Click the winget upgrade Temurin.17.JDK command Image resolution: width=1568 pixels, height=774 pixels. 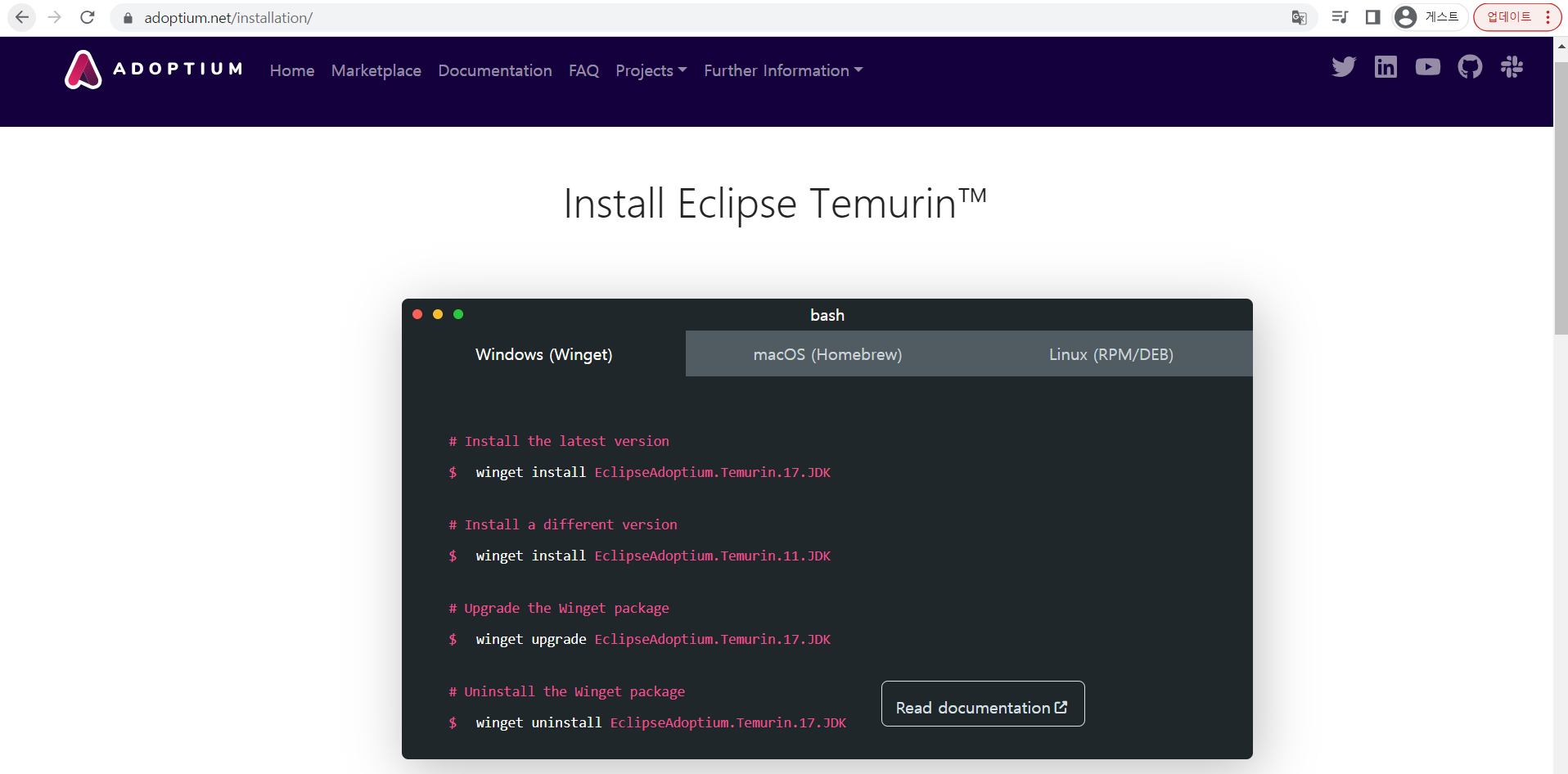[x=653, y=639]
